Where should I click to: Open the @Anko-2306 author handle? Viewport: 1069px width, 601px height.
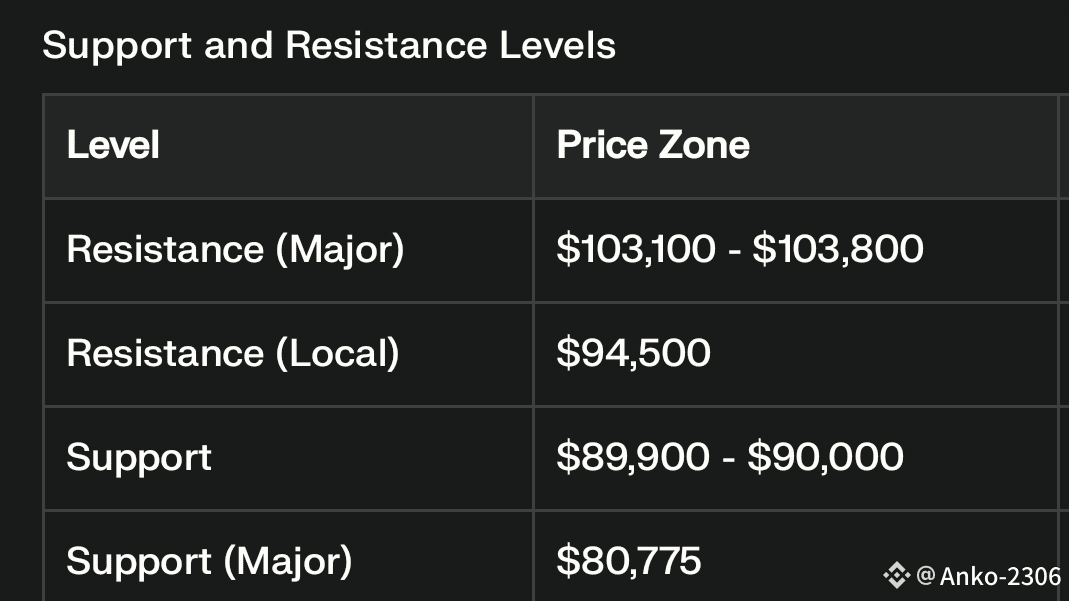[988, 576]
